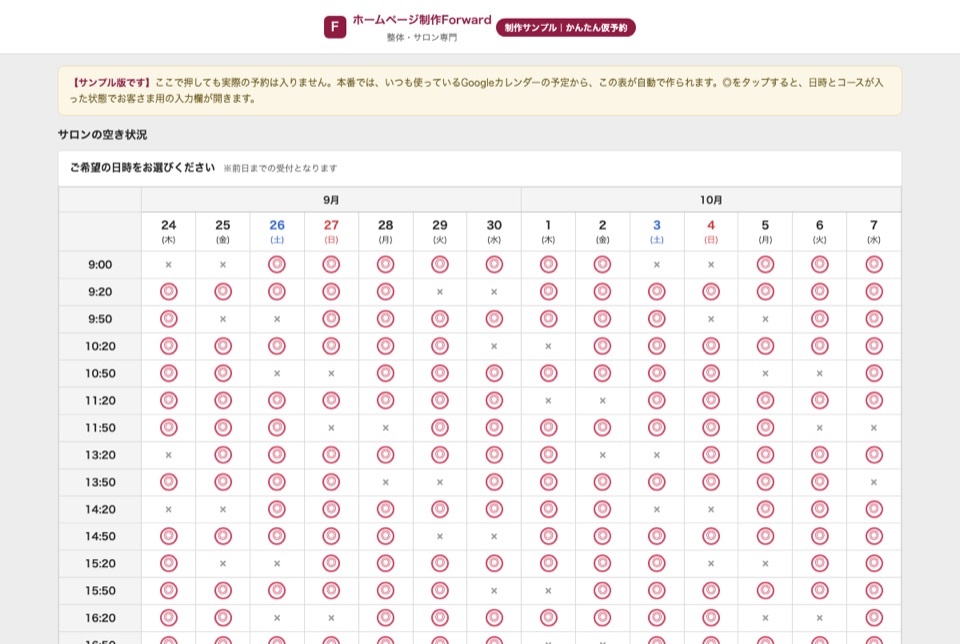Reserve the 11:50 slot on September 26
The height and width of the screenshot is (644, 960).
(x=277, y=427)
